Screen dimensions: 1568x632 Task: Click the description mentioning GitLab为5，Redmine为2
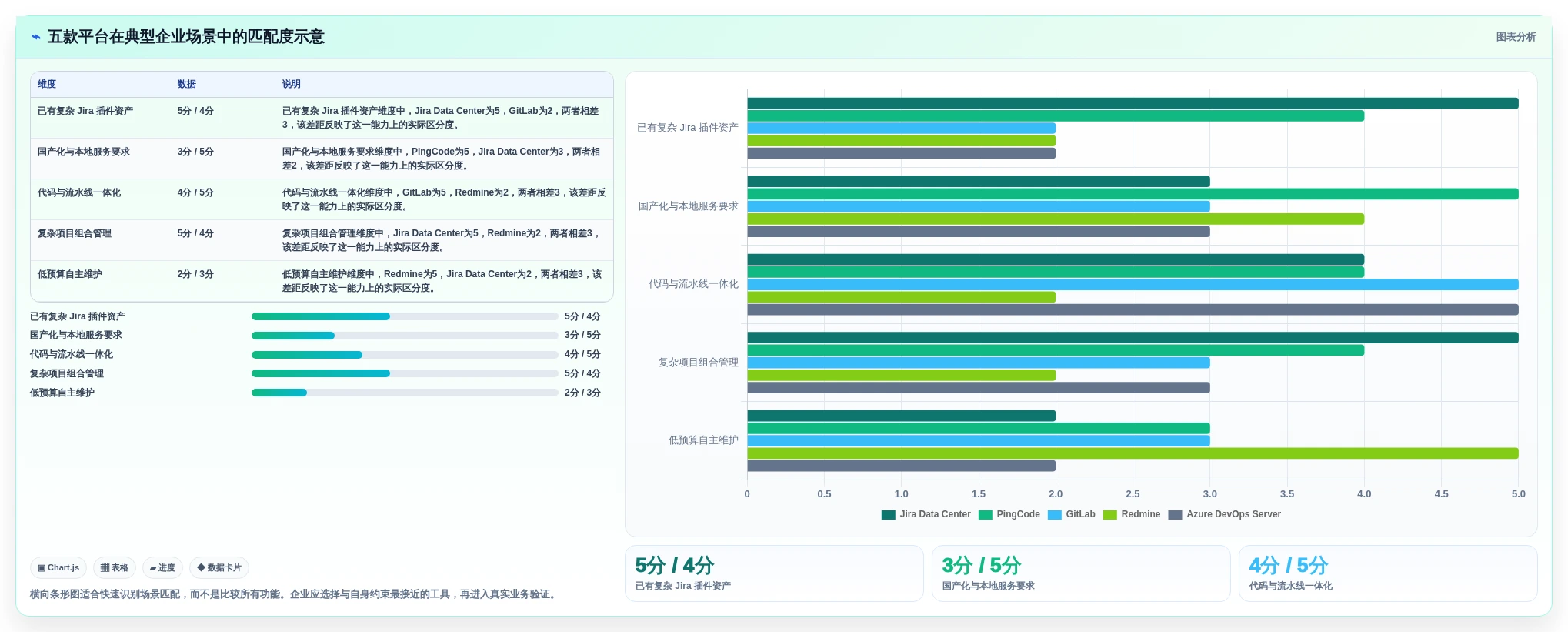click(444, 199)
